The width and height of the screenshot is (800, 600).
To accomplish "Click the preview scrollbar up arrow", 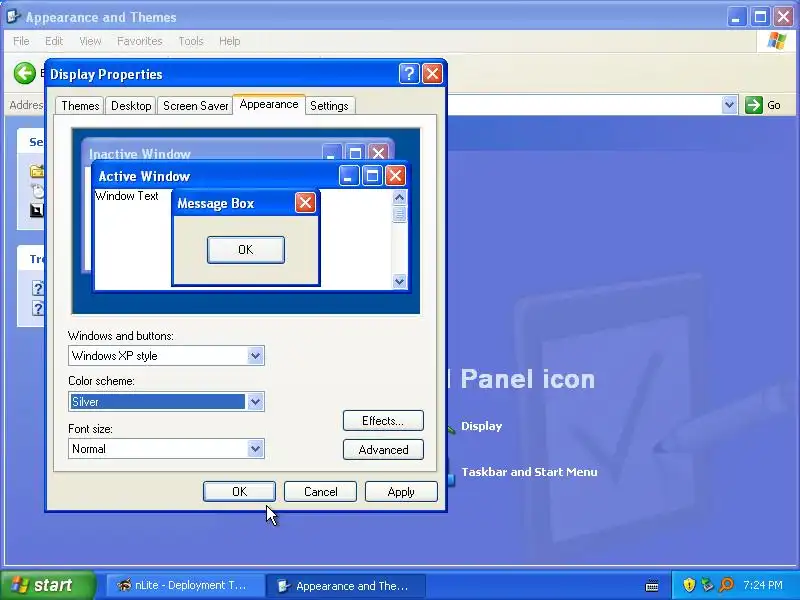I will click(399, 197).
